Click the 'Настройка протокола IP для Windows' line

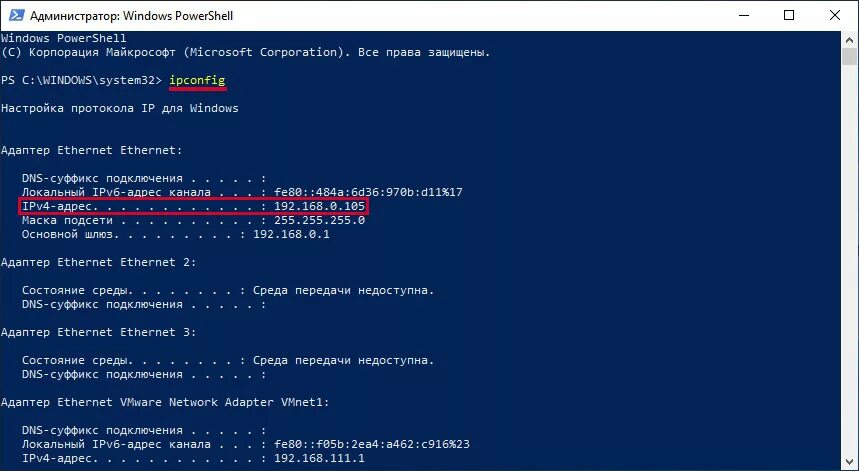[119, 108]
